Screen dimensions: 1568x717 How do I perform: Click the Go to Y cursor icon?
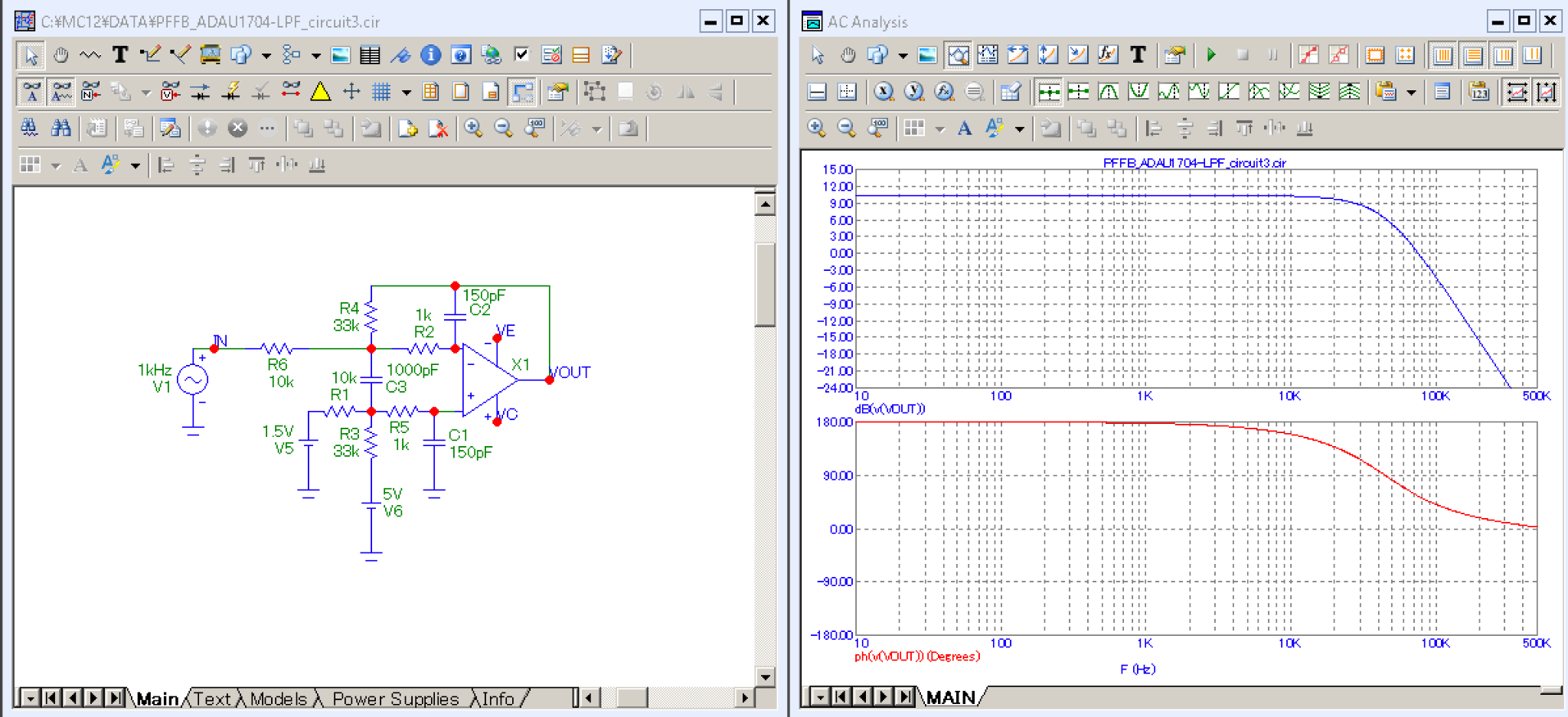pos(913,92)
